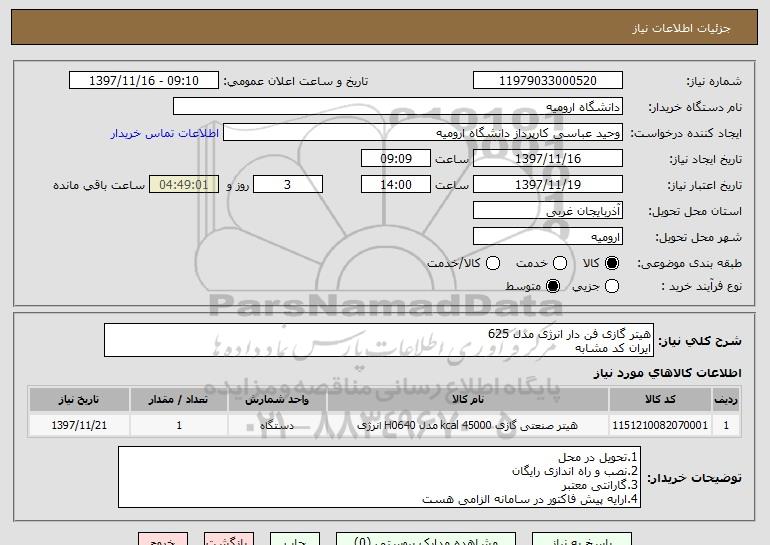The height and width of the screenshot is (545, 770).
Task: Click the تعداد / مقدار column header
Action: [179, 400]
